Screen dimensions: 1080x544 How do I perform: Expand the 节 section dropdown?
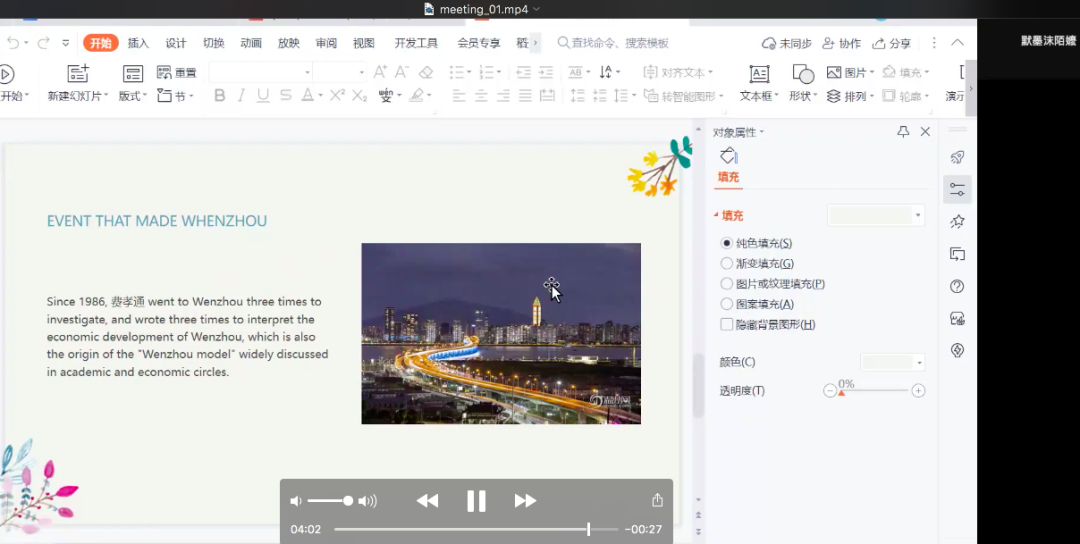(191, 96)
